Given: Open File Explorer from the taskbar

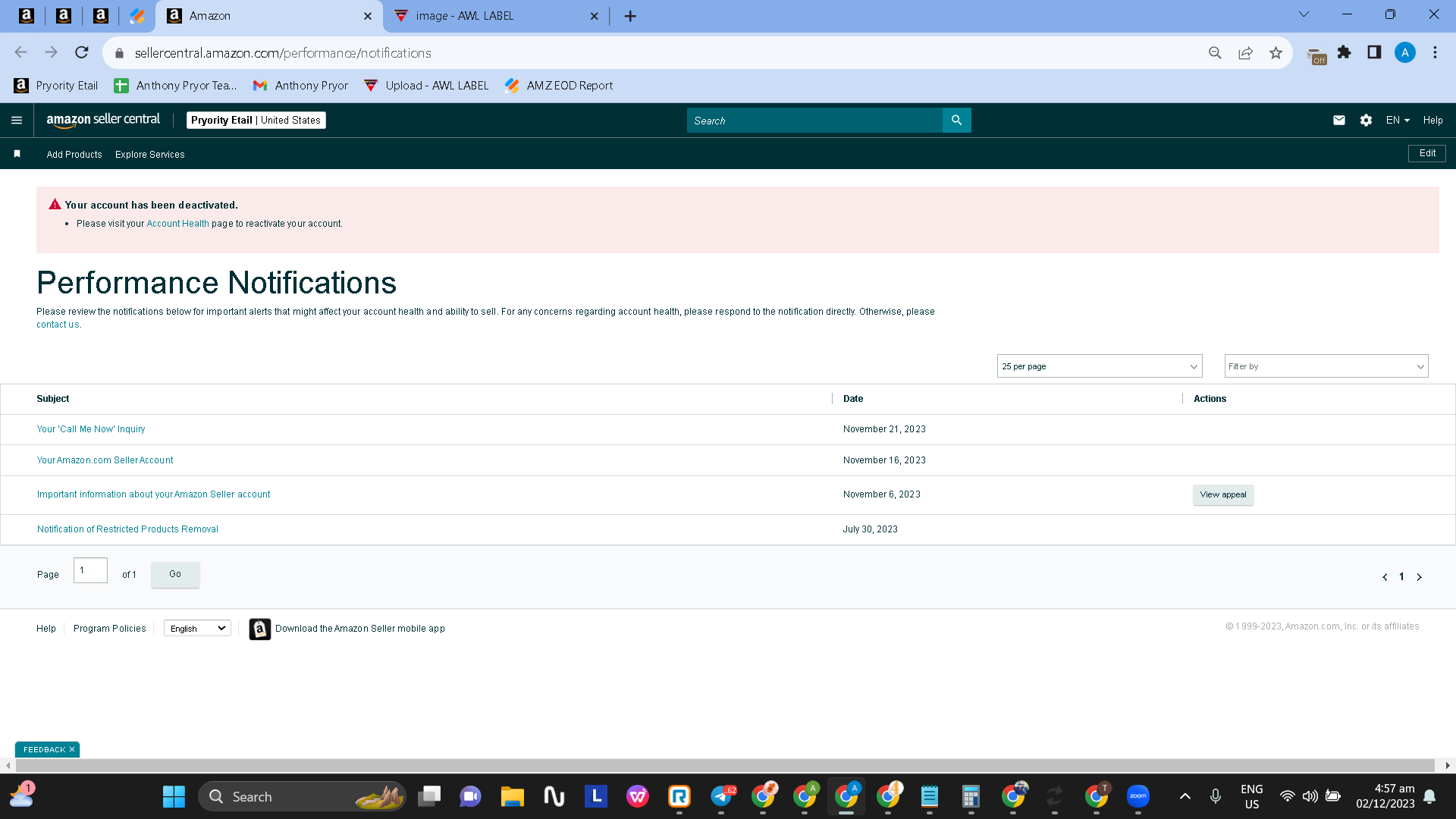Looking at the screenshot, I should (x=512, y=796).
